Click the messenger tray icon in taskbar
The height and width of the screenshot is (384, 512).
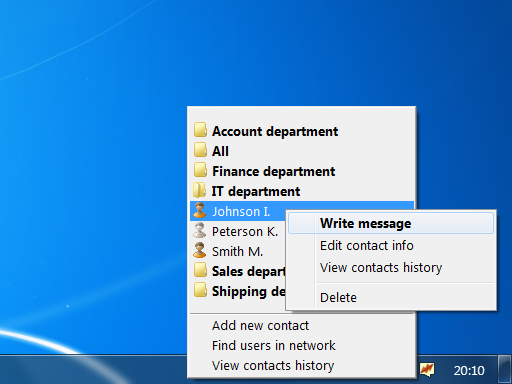tap(427, 370)
